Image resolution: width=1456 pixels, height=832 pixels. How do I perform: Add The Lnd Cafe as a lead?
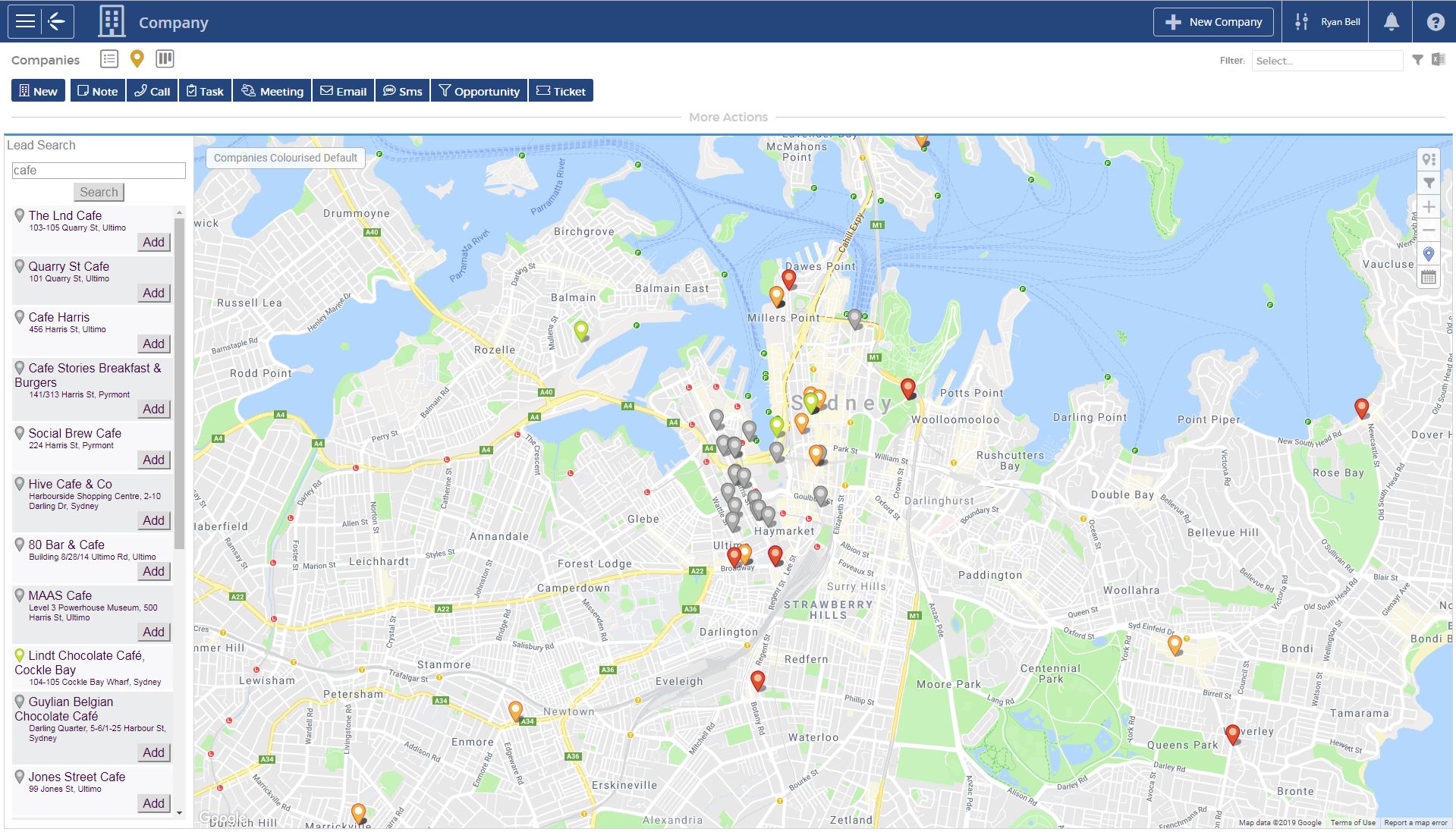coord(153,242)
